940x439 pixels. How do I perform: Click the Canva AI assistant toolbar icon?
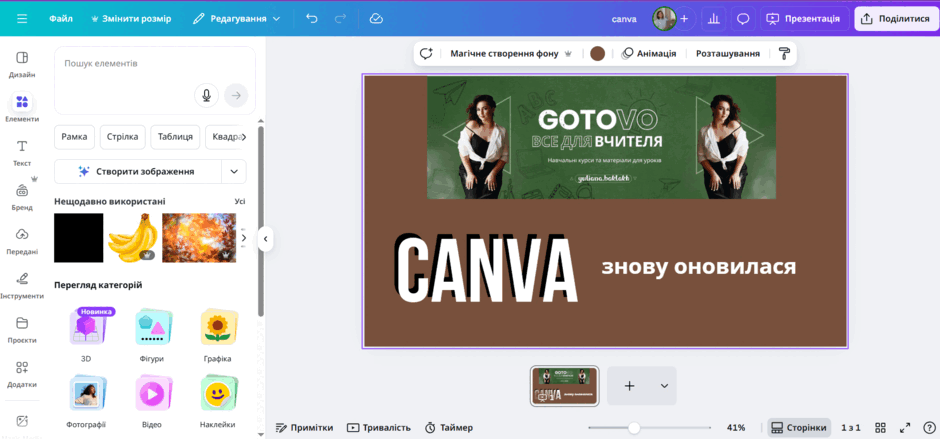tap(426, 53)
